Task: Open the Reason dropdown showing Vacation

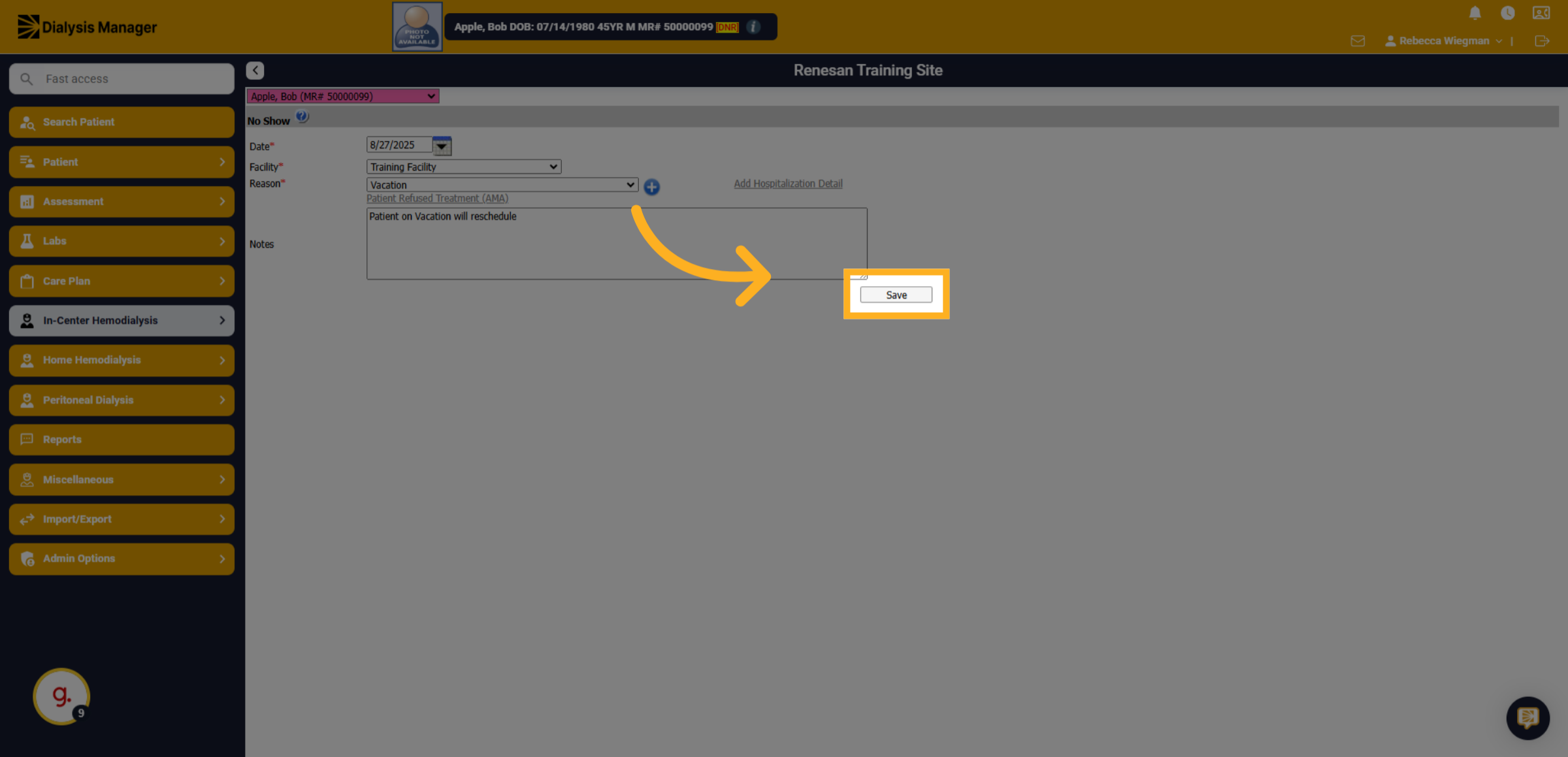Action: pos(502,185)
